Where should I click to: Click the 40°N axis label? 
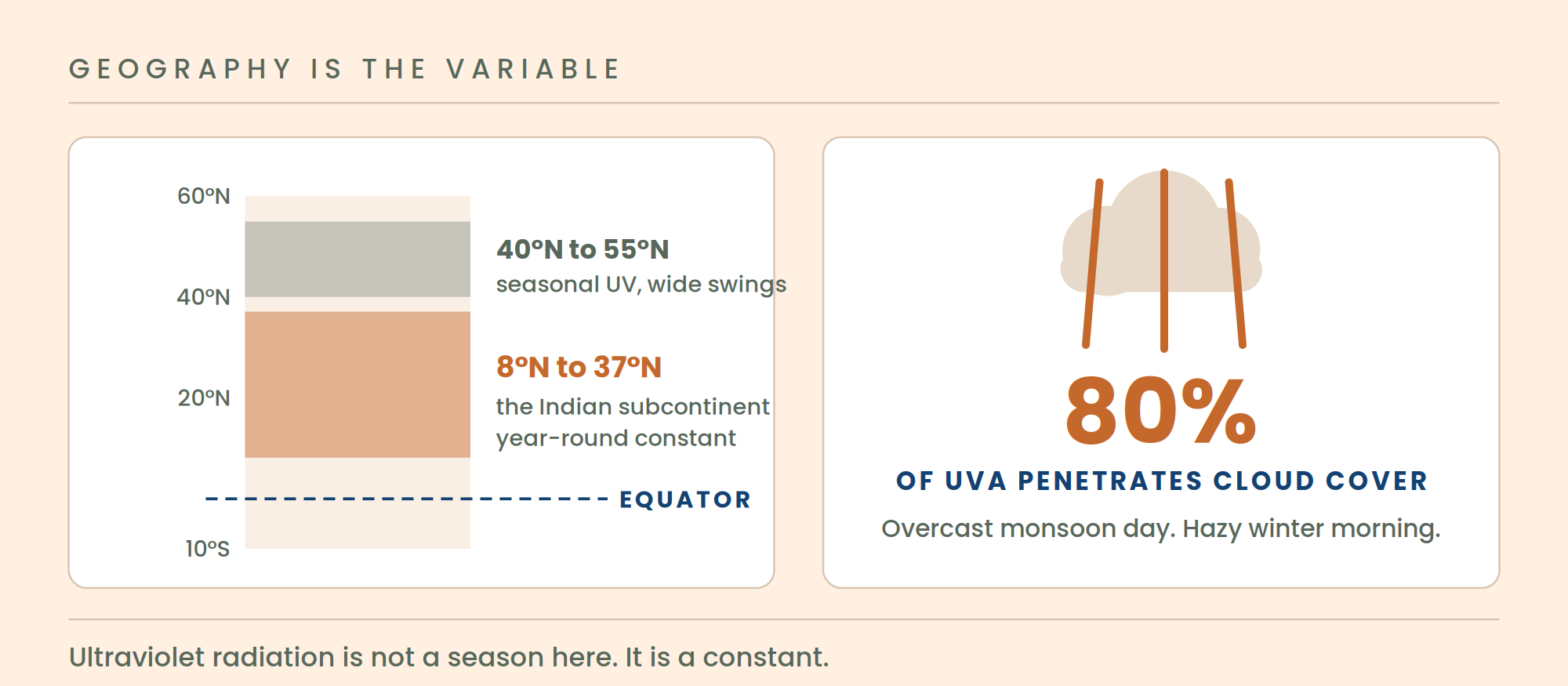pyautogui.click(x=204, y=297)
